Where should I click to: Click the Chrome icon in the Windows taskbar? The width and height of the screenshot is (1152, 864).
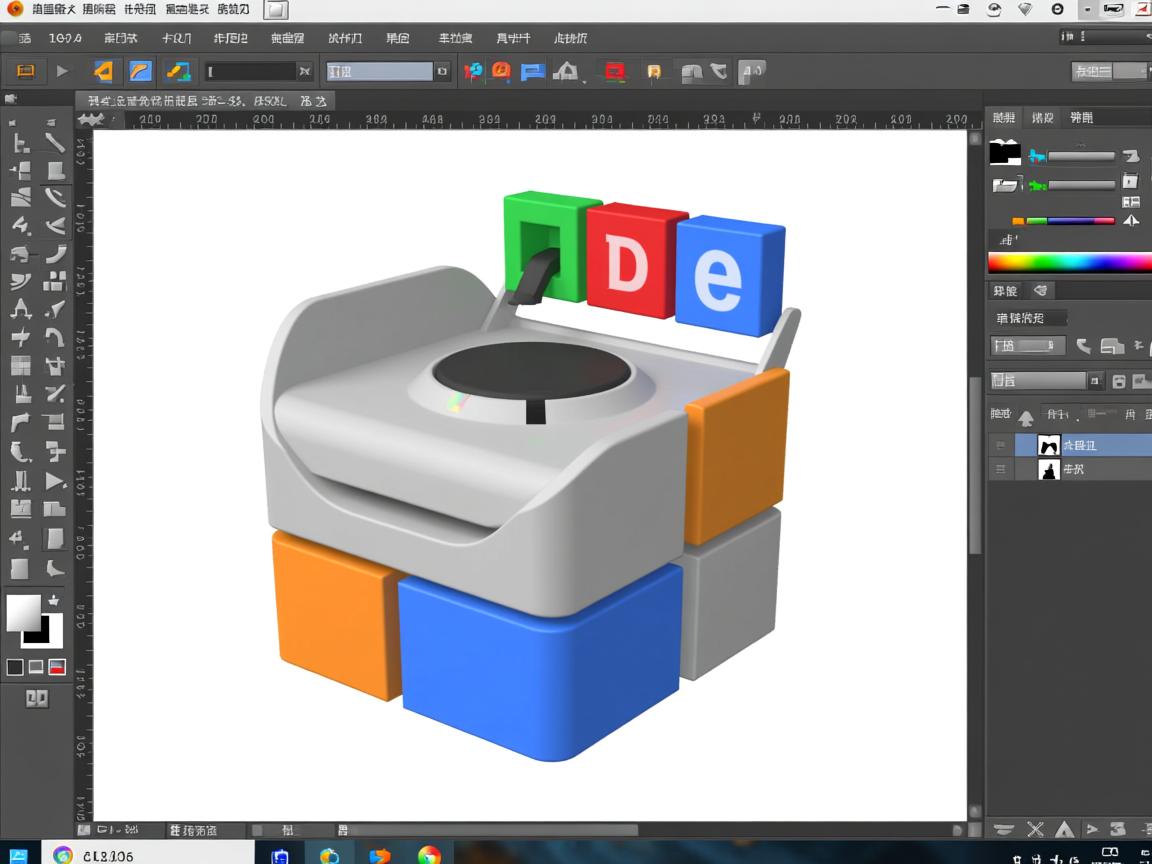click(x=429, y=855)
